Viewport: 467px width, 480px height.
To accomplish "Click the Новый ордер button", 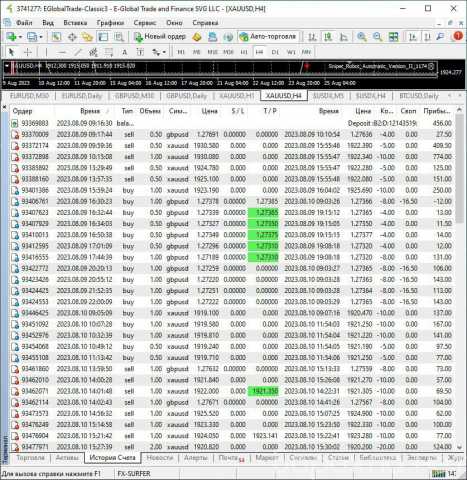I will (159, 37).
